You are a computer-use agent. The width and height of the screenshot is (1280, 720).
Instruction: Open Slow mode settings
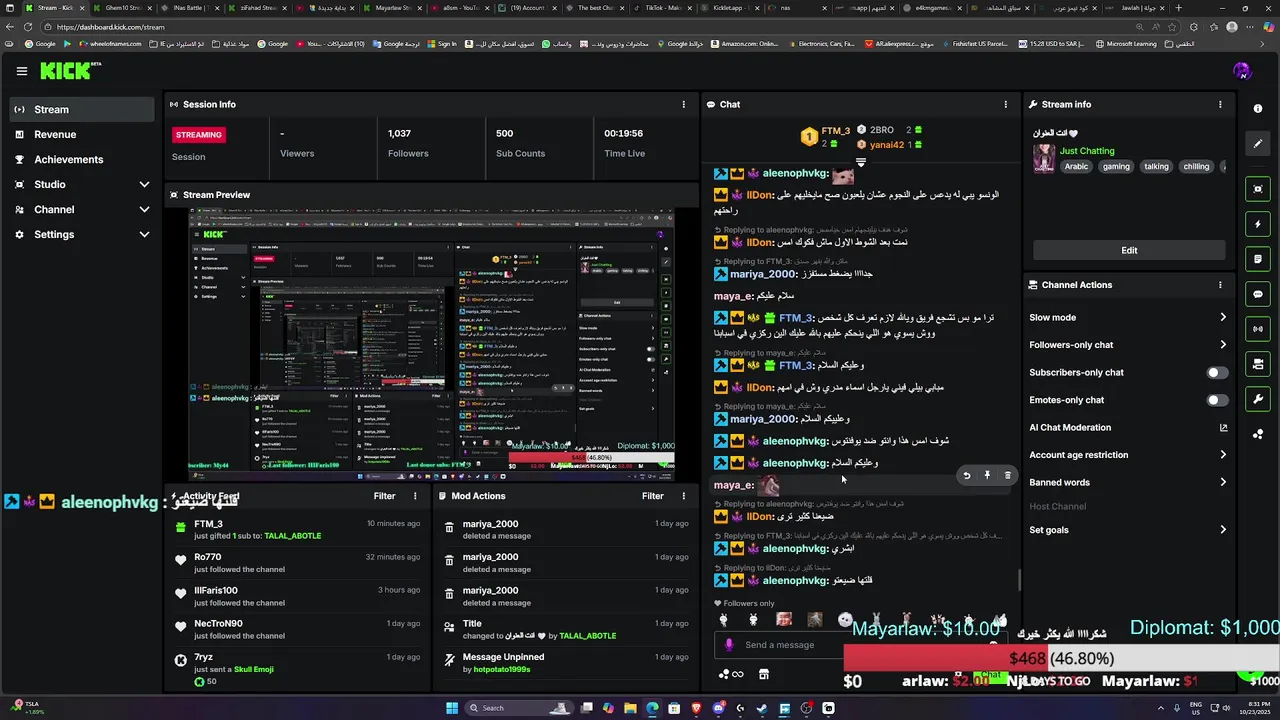(1129, 317)
